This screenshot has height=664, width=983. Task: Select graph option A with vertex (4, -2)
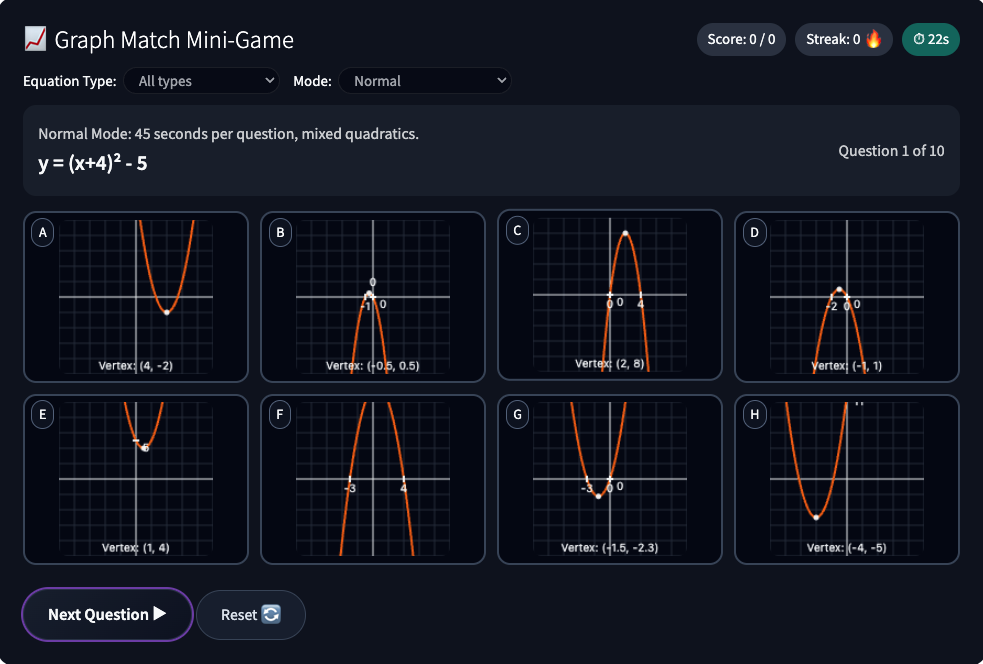pos(136,296)
